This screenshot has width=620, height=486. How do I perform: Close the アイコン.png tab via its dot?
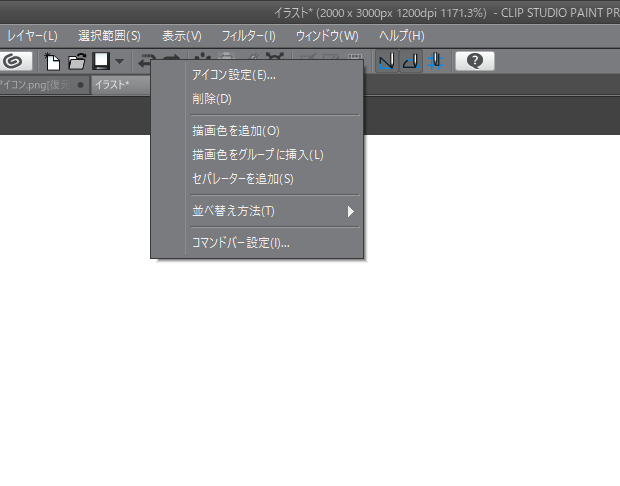click(81, 85)
